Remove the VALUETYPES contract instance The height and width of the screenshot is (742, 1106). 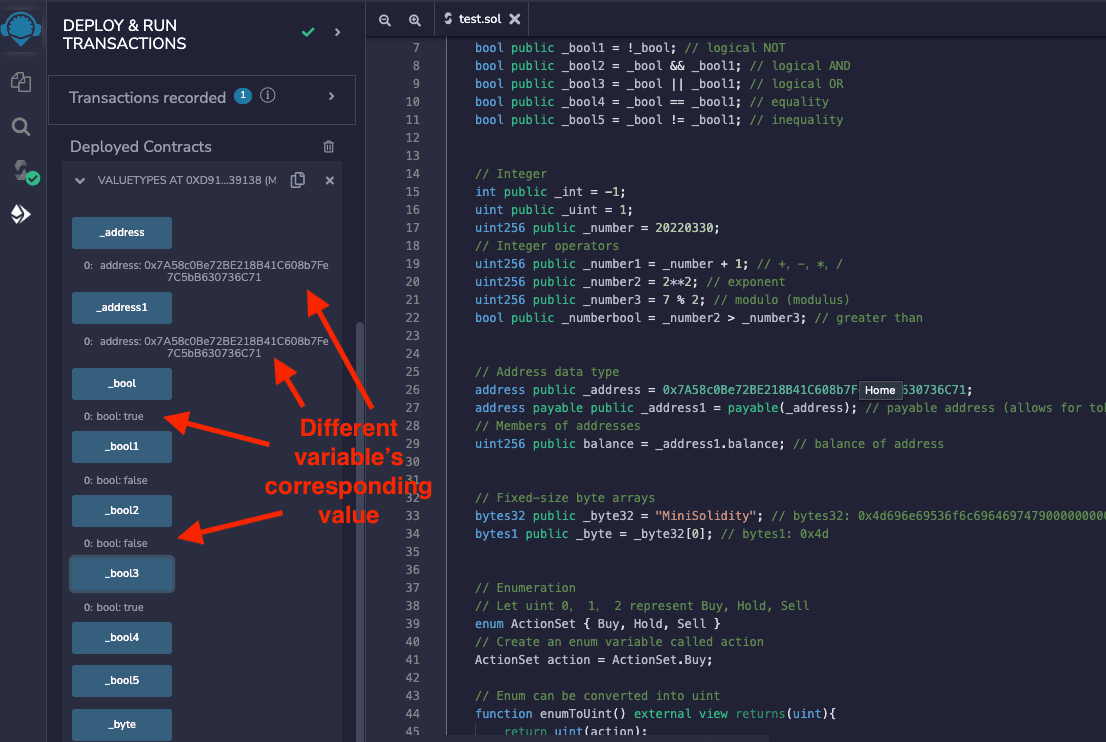click(x=329, y=180)
